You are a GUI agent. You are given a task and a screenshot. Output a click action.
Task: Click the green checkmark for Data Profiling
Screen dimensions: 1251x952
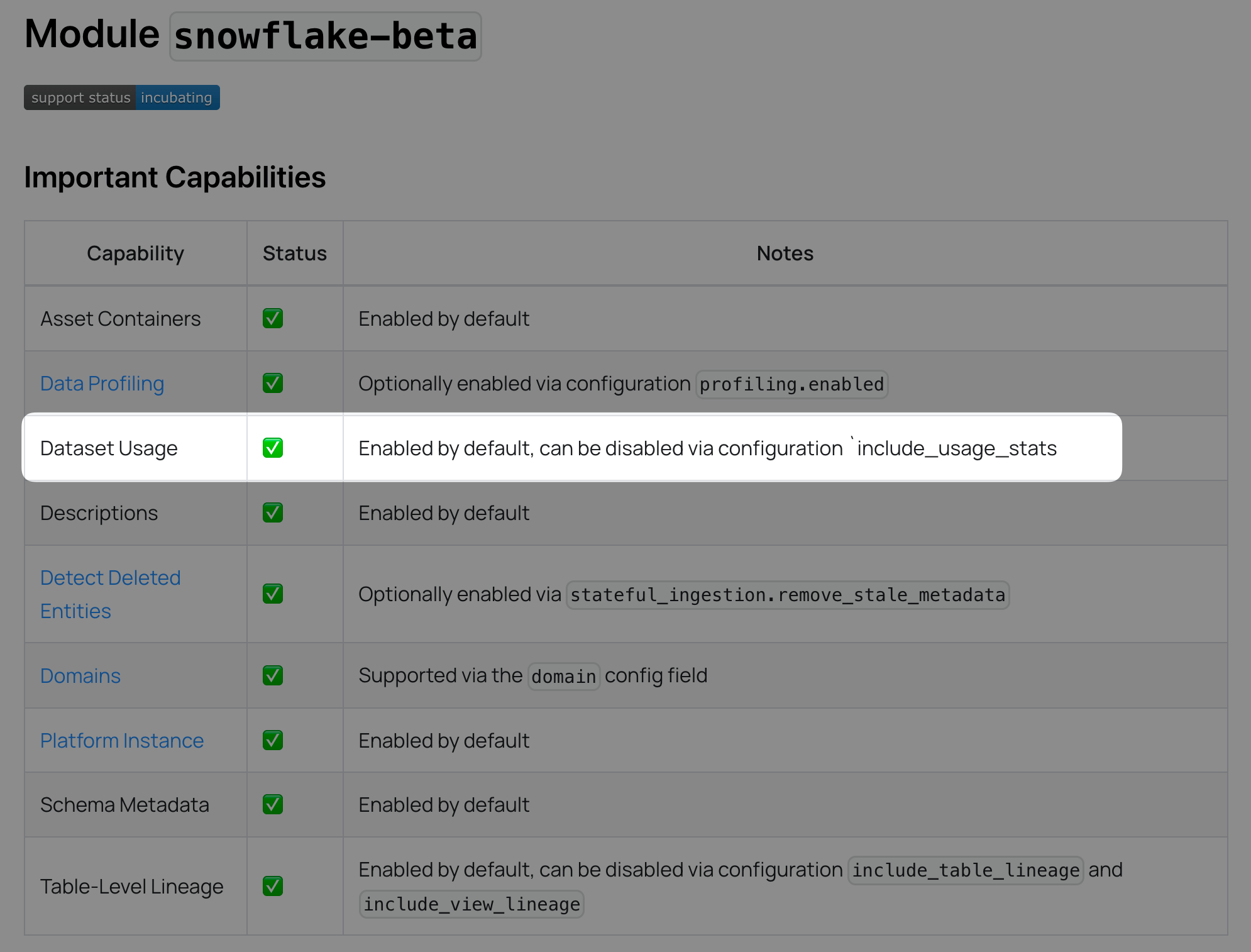(x=272, y=382)
